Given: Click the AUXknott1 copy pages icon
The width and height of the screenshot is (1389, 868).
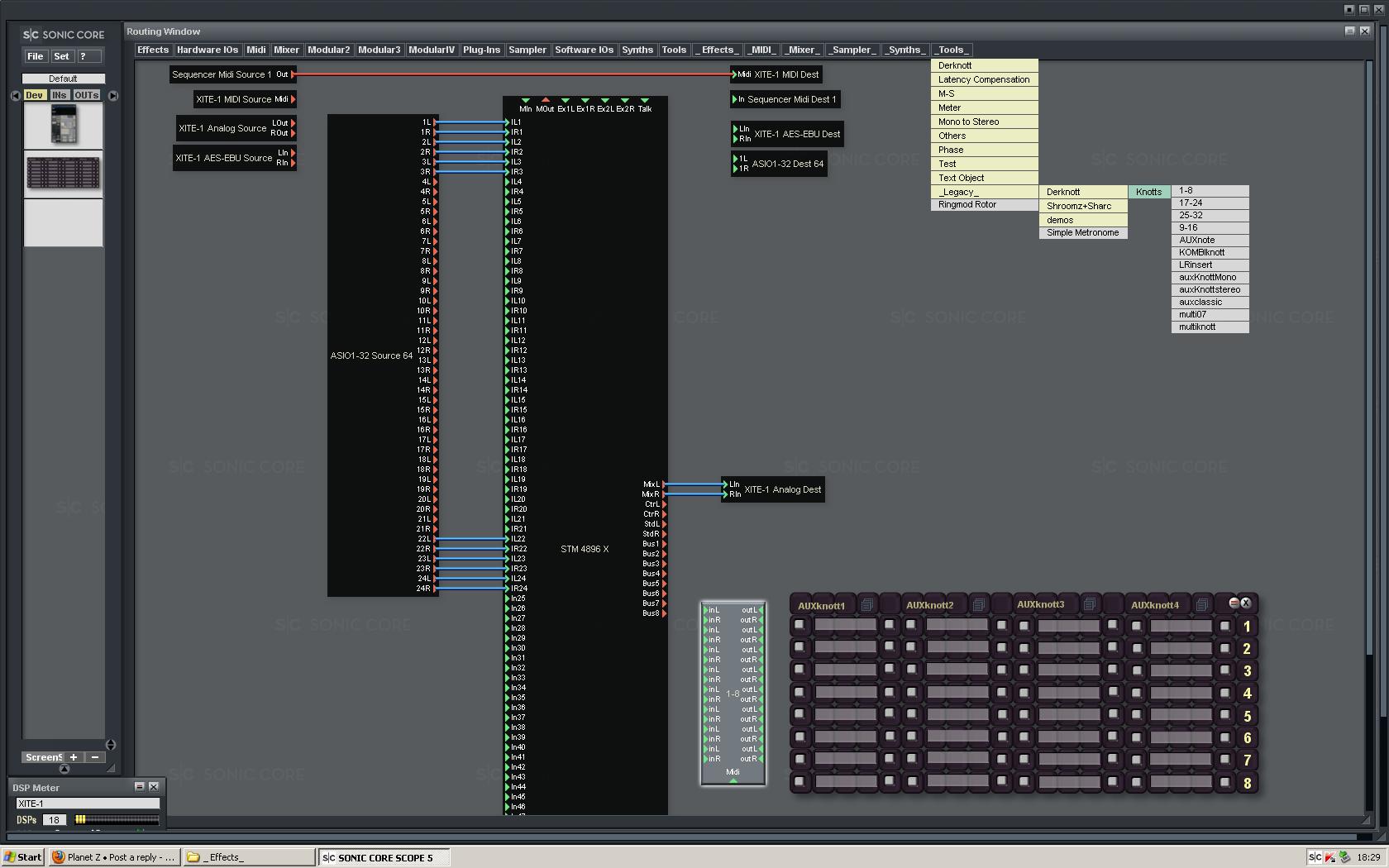Looking at the screenshot, I should coord(866,605).
